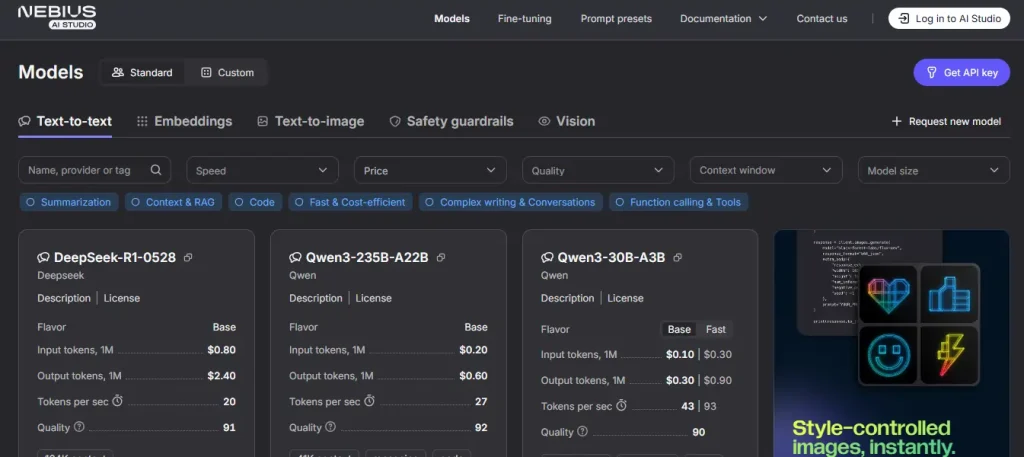Click the blue thumbs-up neon image
The height and width of the screenshot is (457, 1024).
(x=950, y=294)
